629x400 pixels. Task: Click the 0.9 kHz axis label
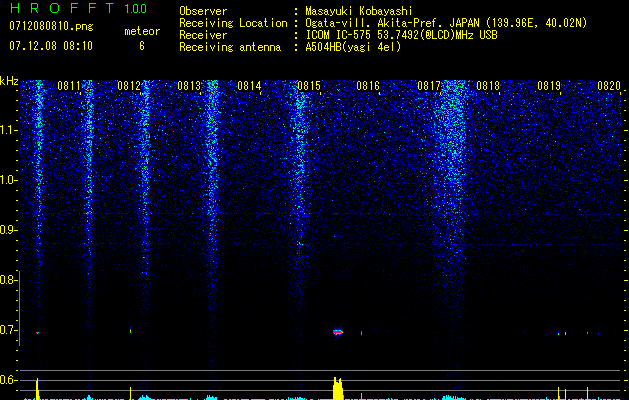(x=8, y=230)
